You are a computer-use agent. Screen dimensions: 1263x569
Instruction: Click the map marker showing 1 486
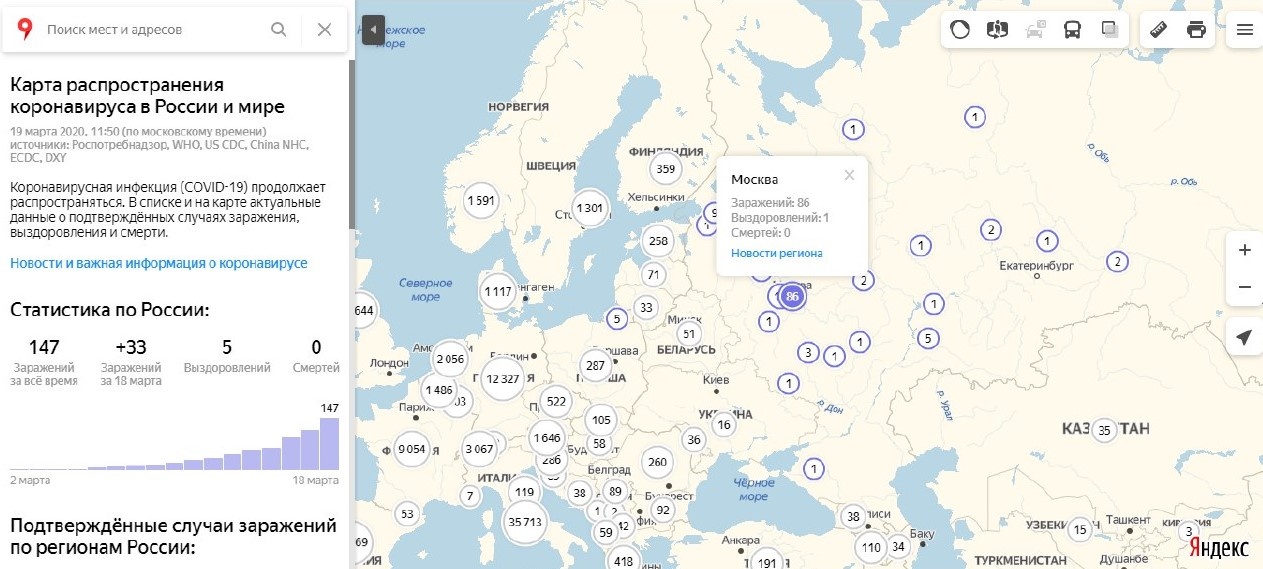coord(438,390)
